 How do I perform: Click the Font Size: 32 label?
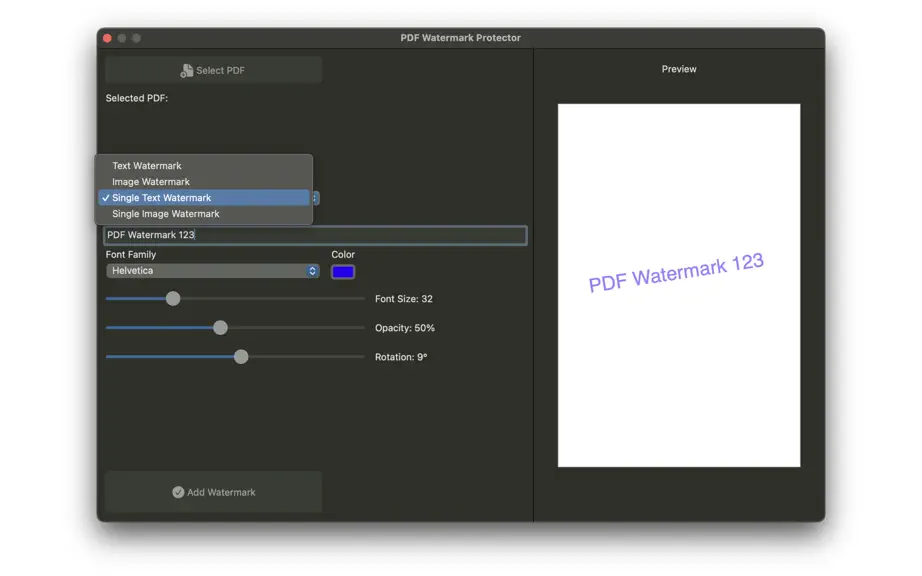(404, 299)
